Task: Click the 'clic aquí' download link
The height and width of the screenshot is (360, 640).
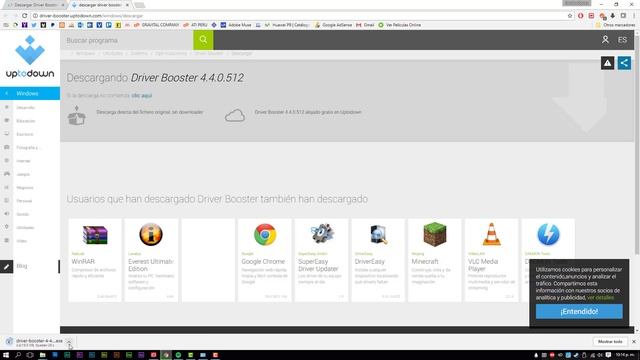Action: coord(142,96)
